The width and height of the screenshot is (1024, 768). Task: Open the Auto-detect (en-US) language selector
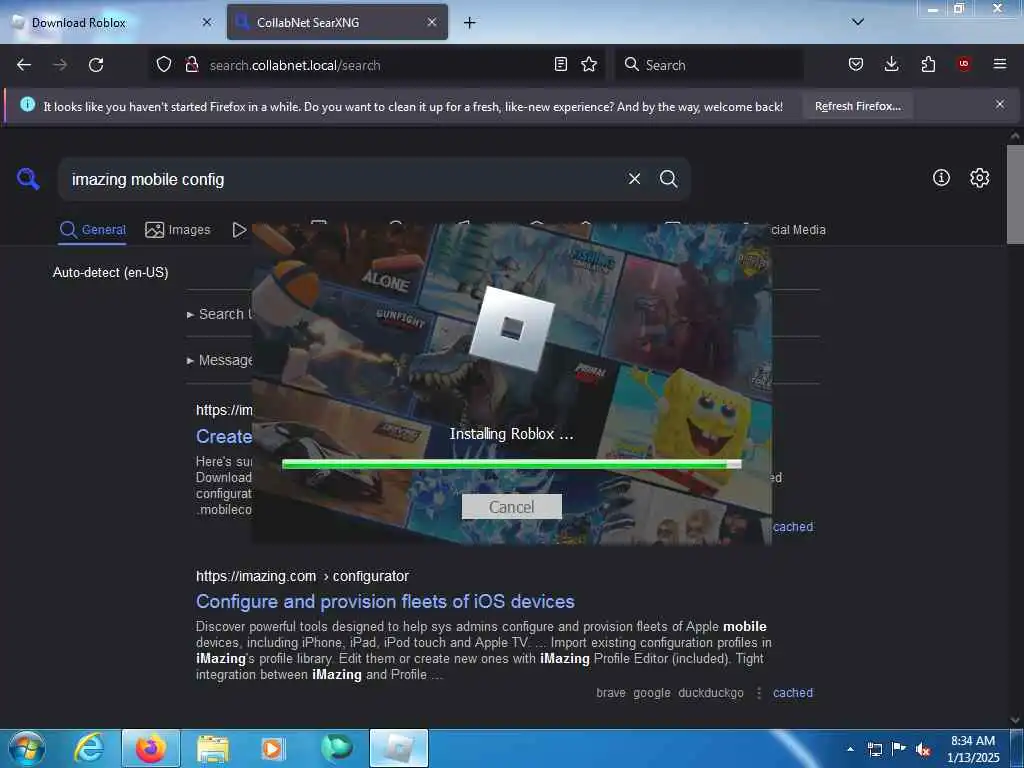tap(110, 272)
